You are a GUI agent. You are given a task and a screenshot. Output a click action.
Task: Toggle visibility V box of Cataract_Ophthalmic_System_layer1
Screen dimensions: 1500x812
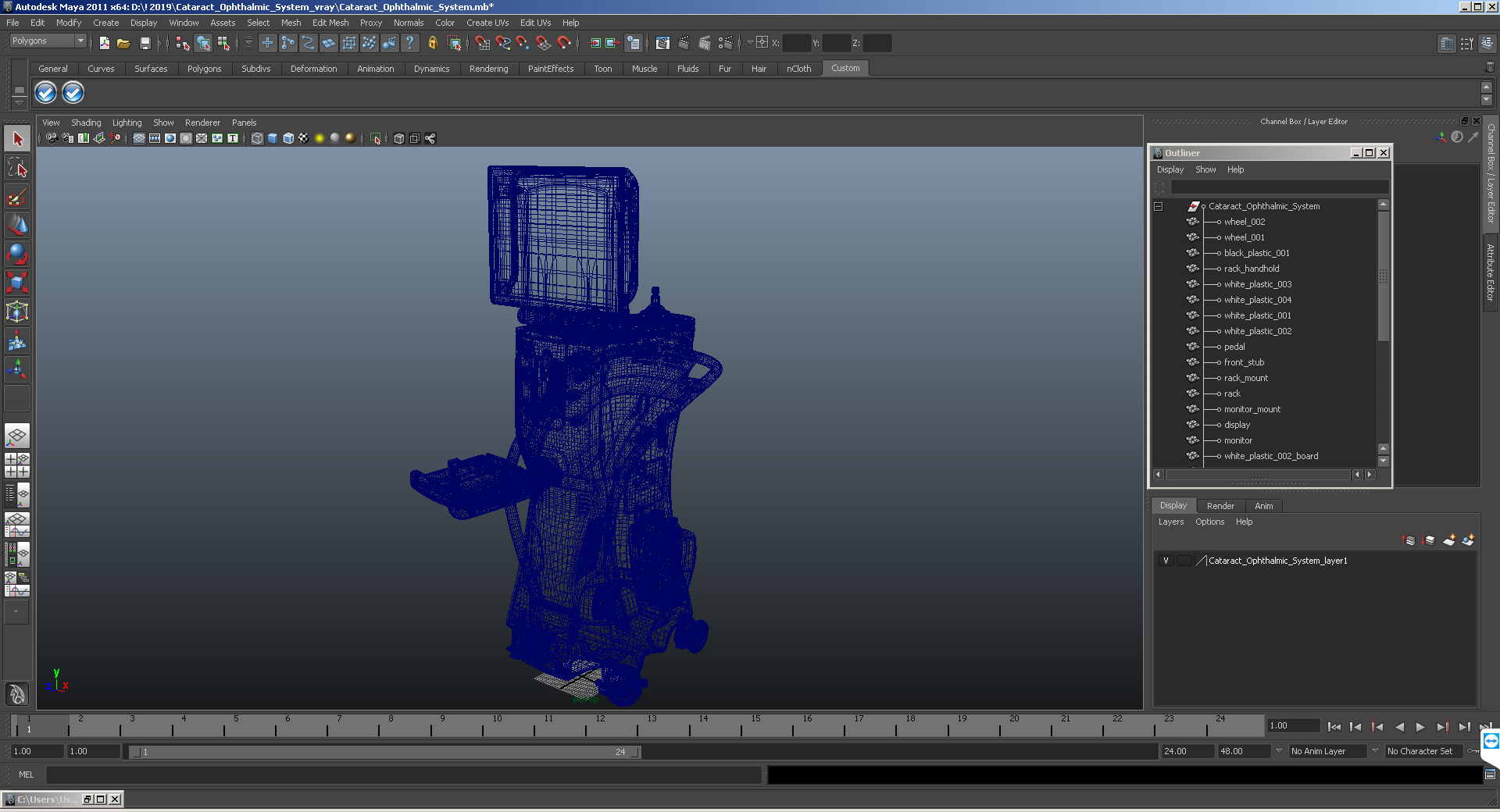1166,561
